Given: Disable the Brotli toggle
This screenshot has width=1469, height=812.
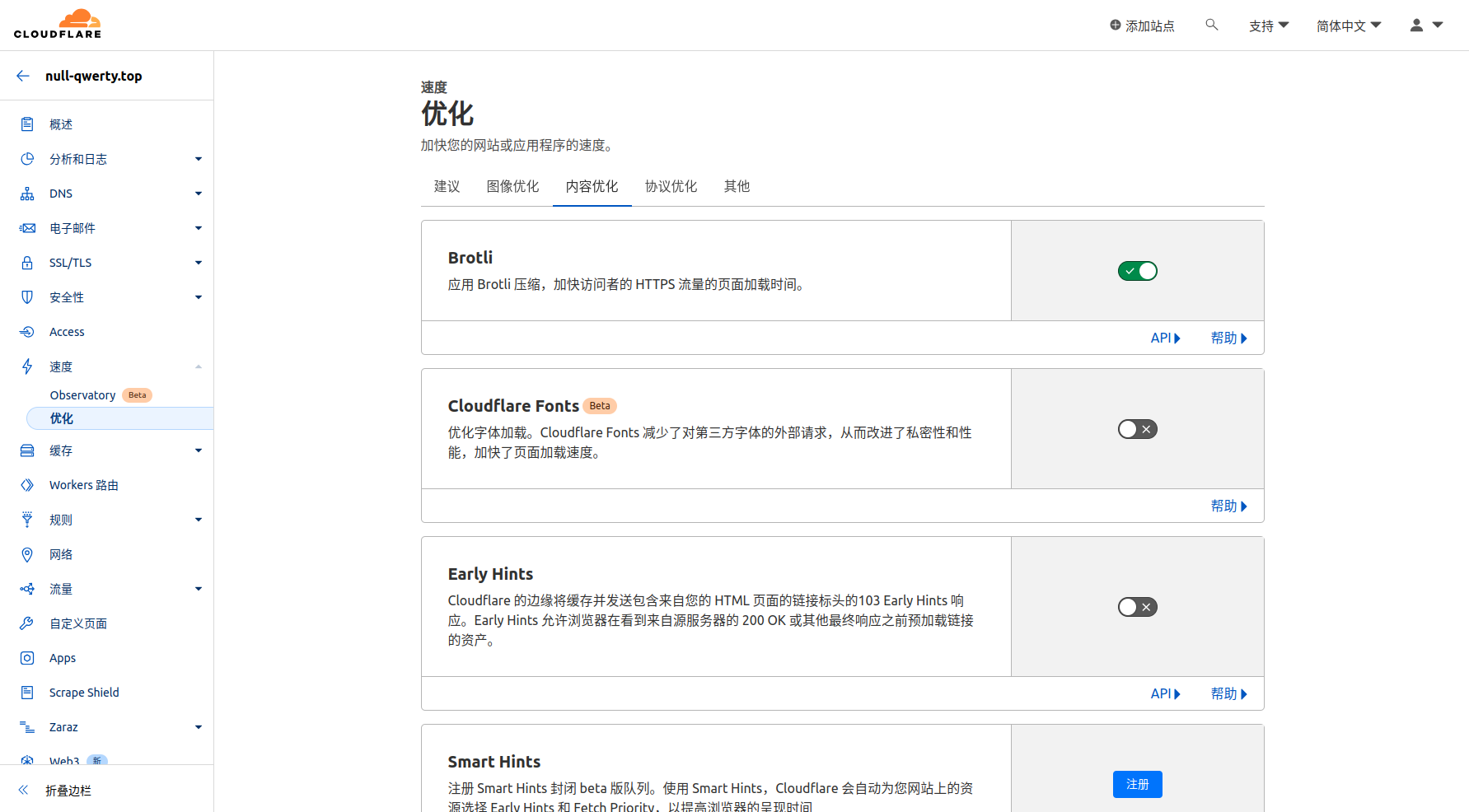Looking at the screenshot, I should [x=1137, y=271].
